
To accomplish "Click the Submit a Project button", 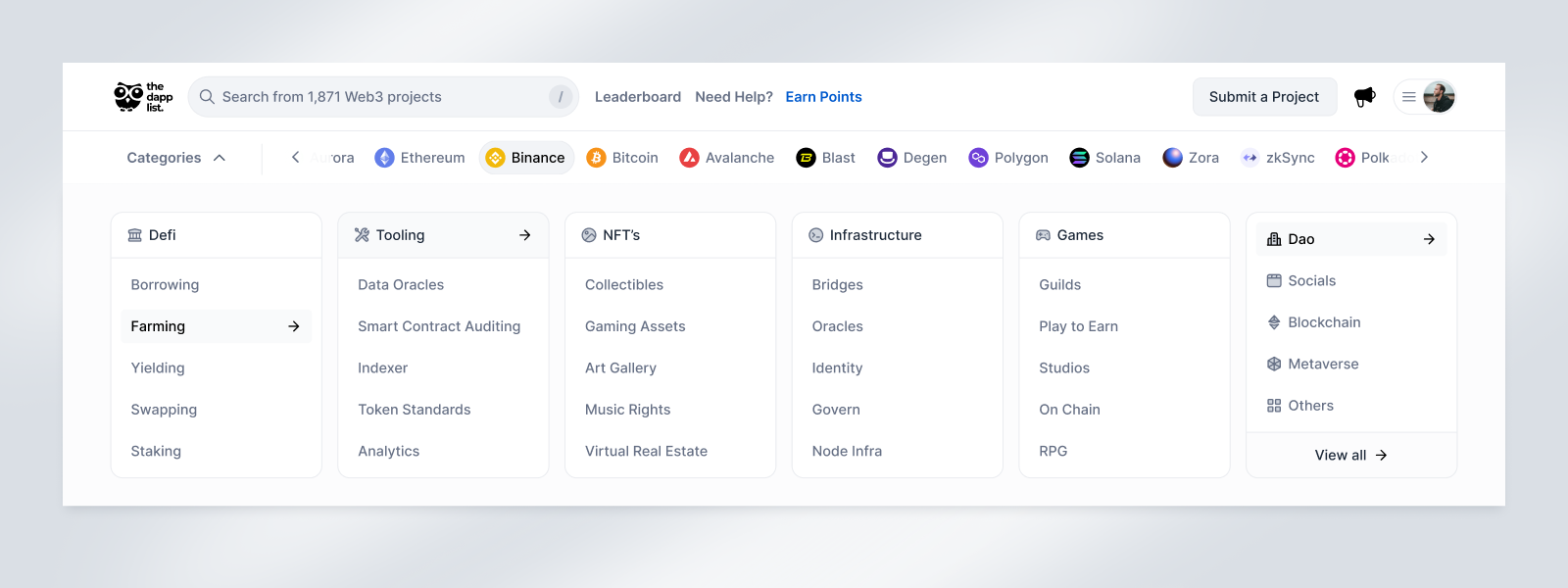I will click(x=1264, y=97).
